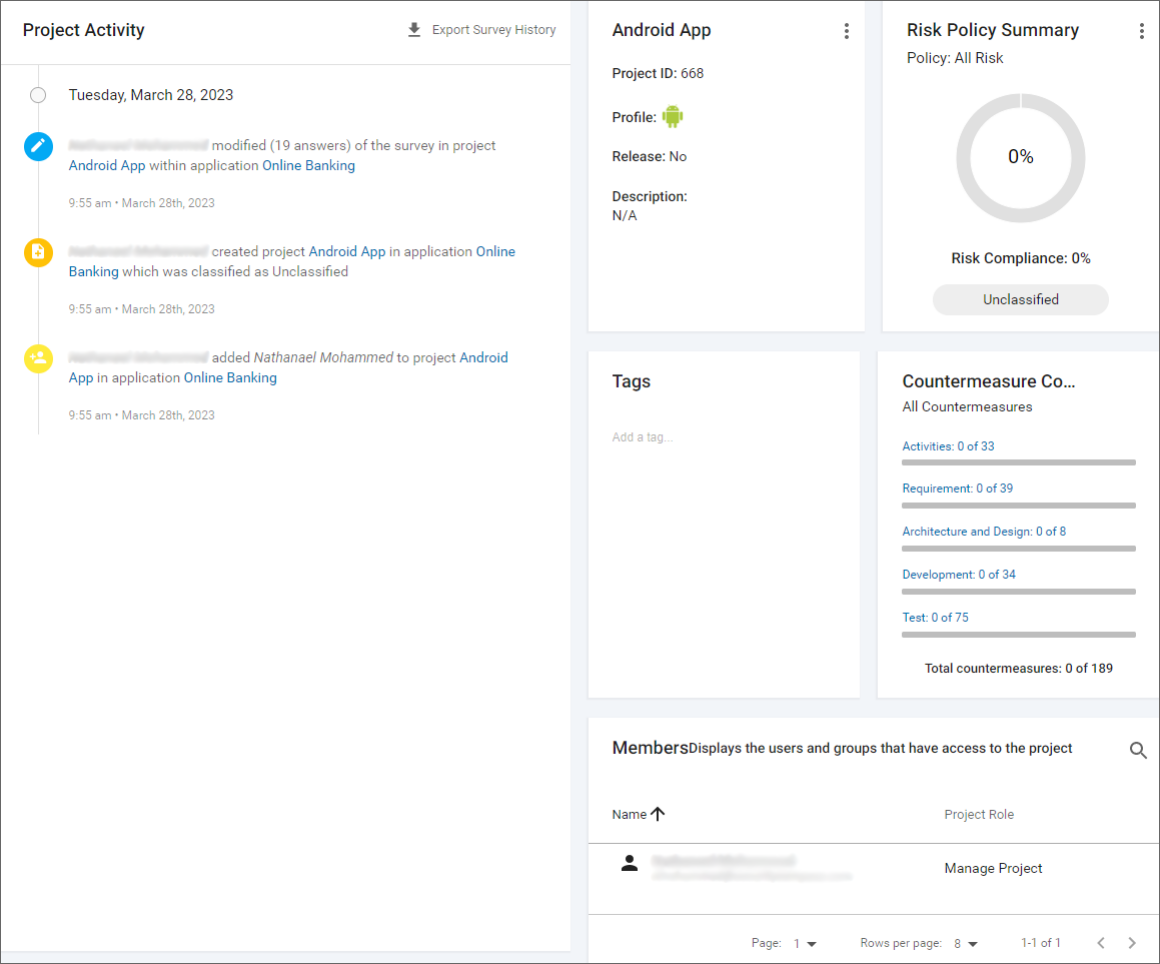Click the Unclassified classification button
This screenshot has width=1160, height=964.
pos(1020,299)
